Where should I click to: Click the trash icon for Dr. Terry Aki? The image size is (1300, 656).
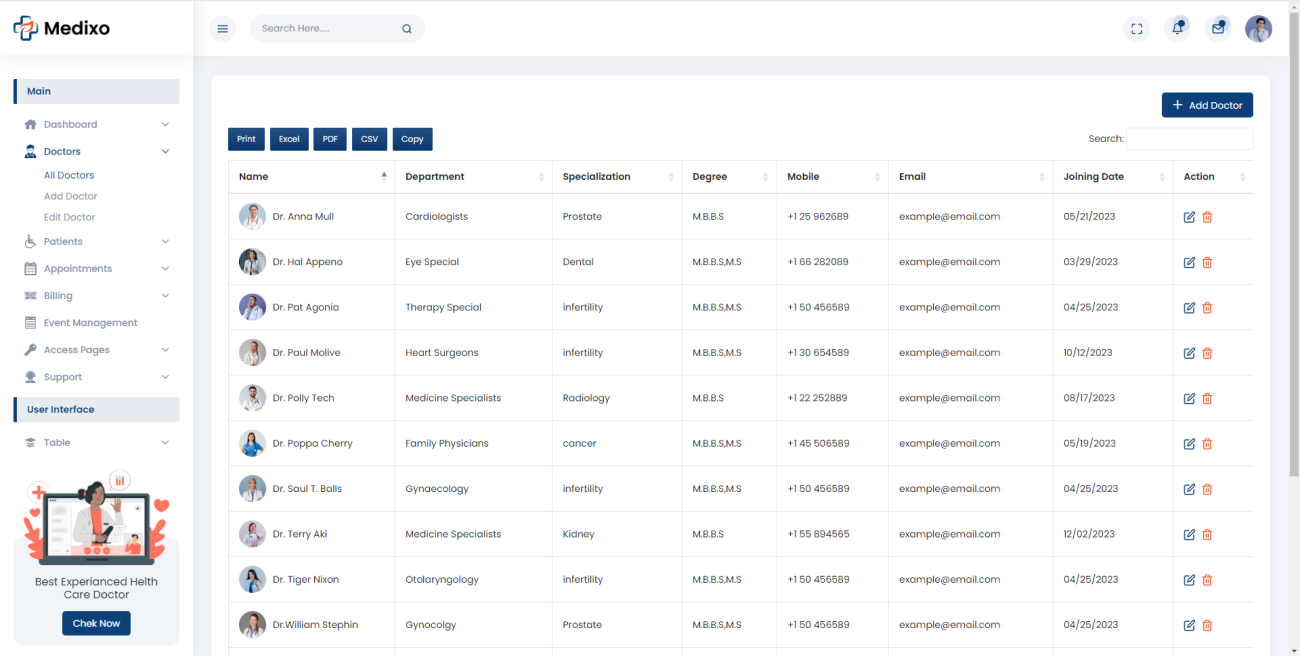[1207, 534]
